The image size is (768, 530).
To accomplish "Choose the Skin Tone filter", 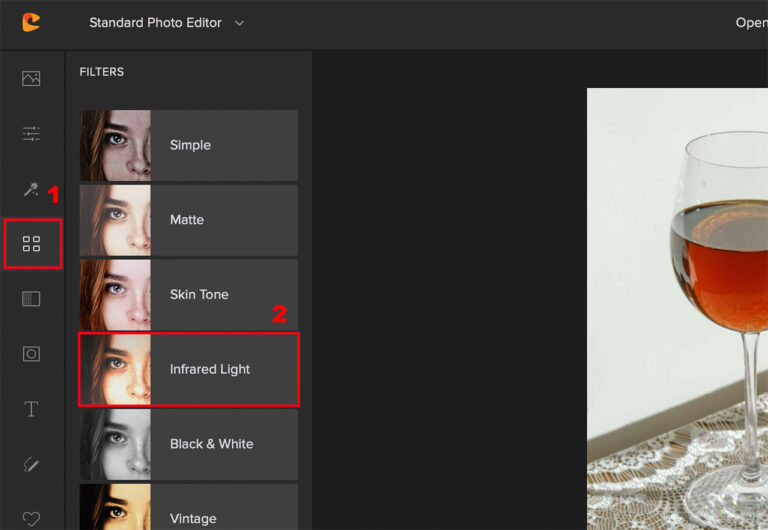I will pos(189,295).
